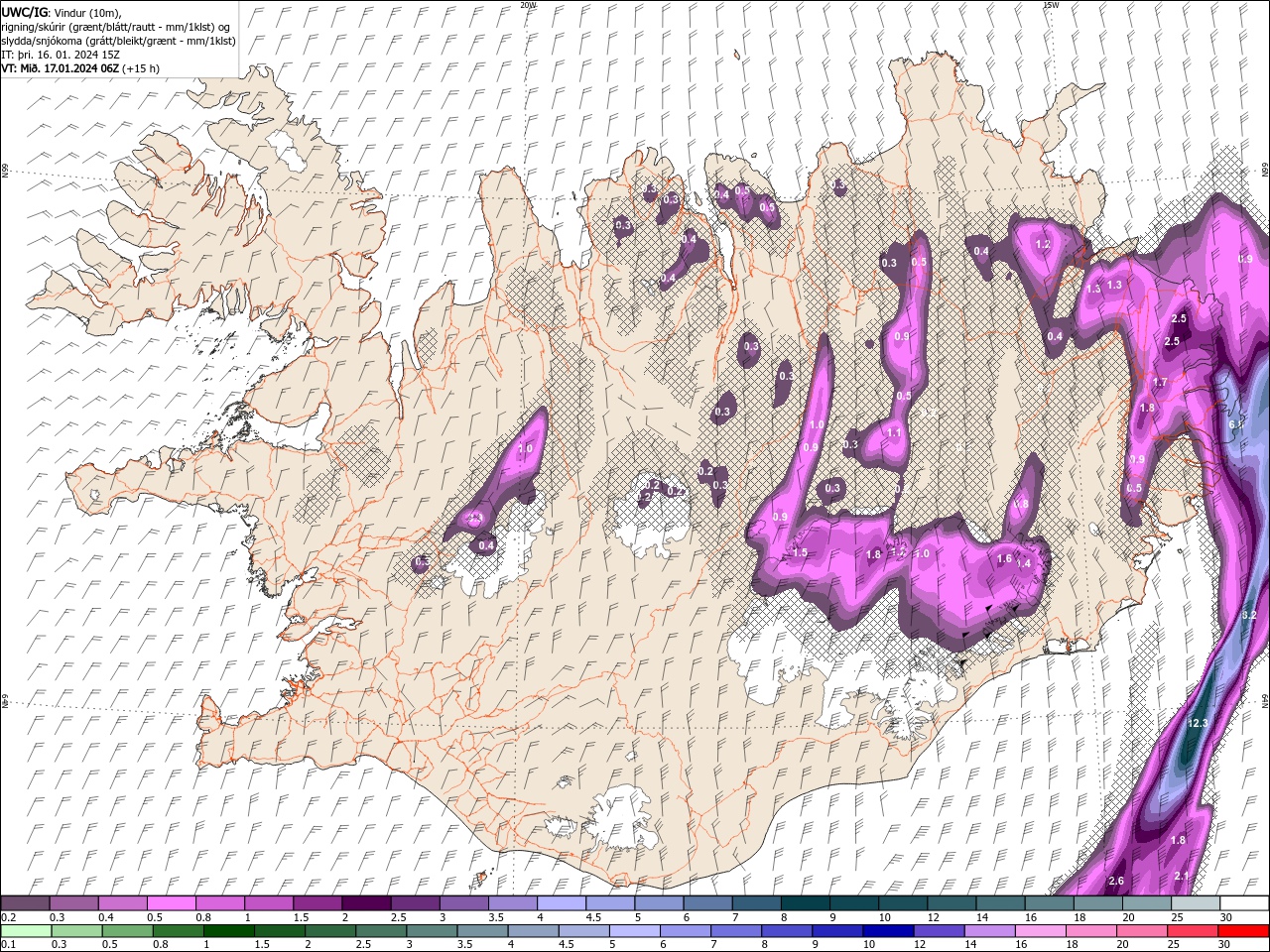The width and height of the screenshot is (1270, 952).
Task: Pick the pale grey 25–30 snow legend swatch
Action: 1196,903
